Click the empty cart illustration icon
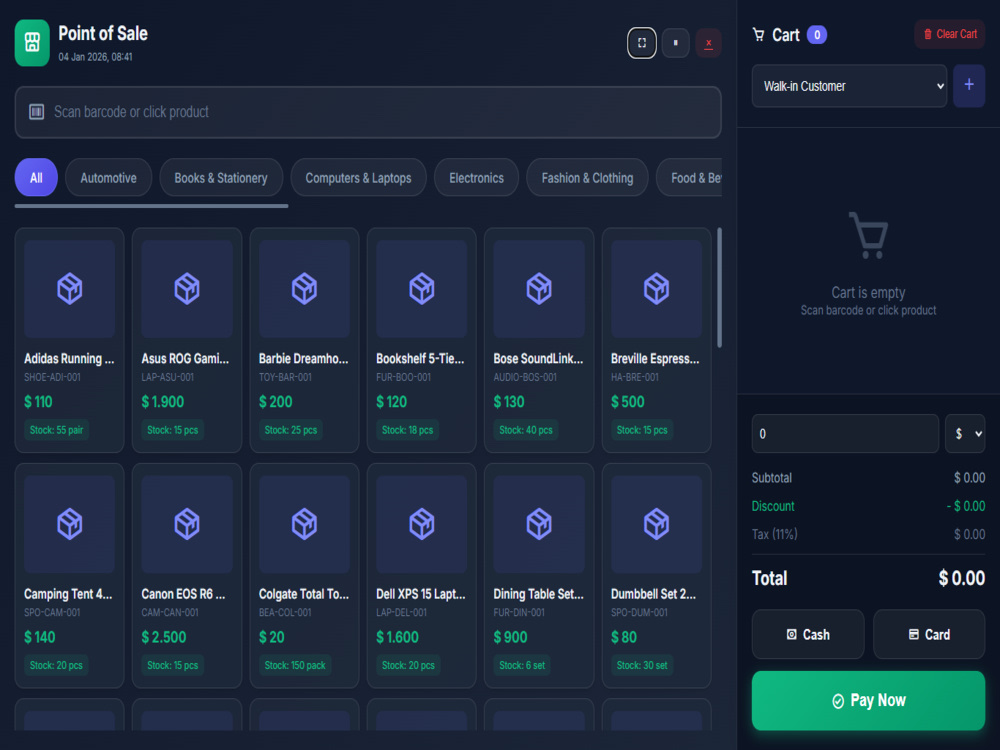 click(x=868, y=235)
